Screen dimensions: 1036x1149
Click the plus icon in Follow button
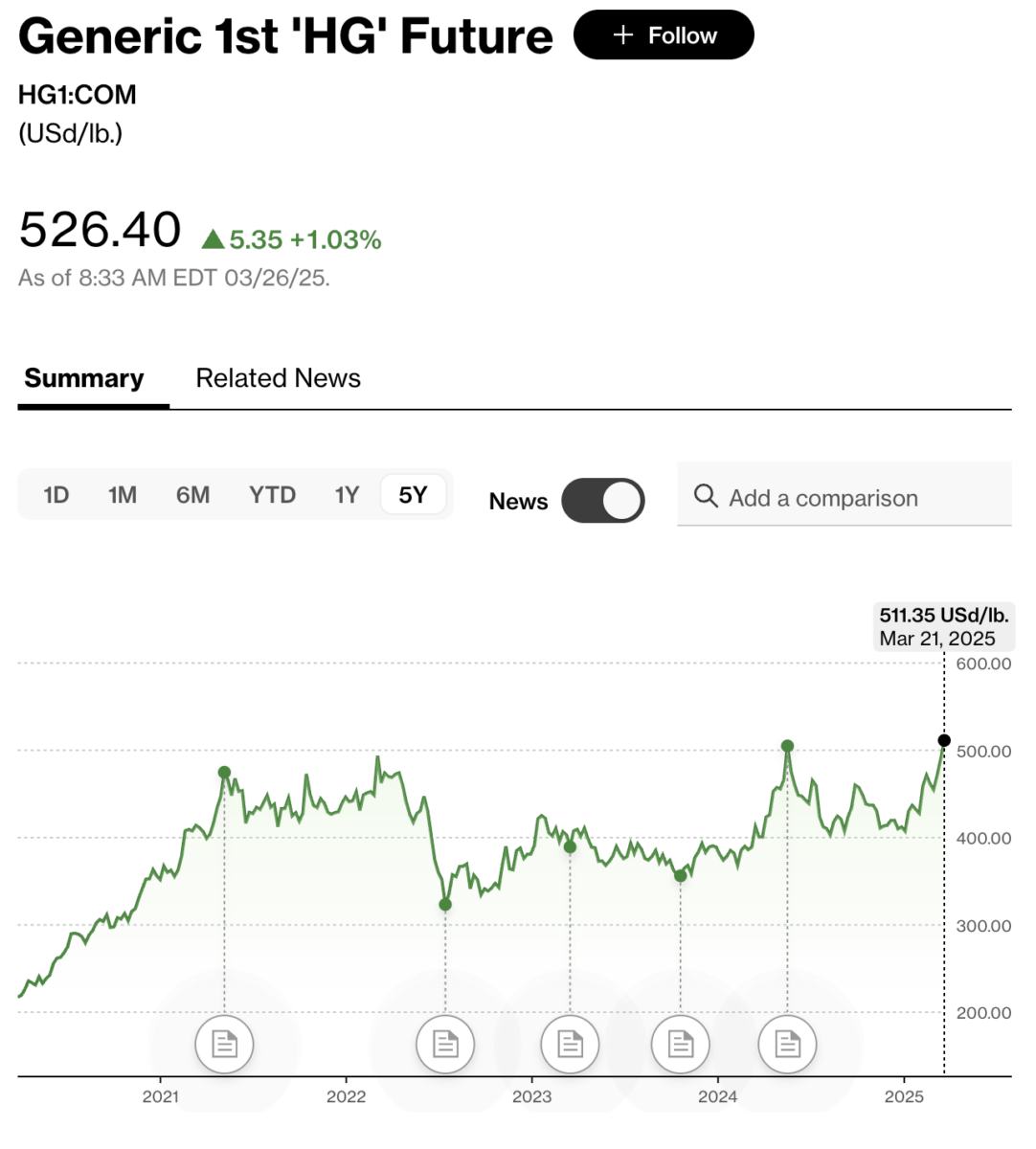click(x=623, y=35)
